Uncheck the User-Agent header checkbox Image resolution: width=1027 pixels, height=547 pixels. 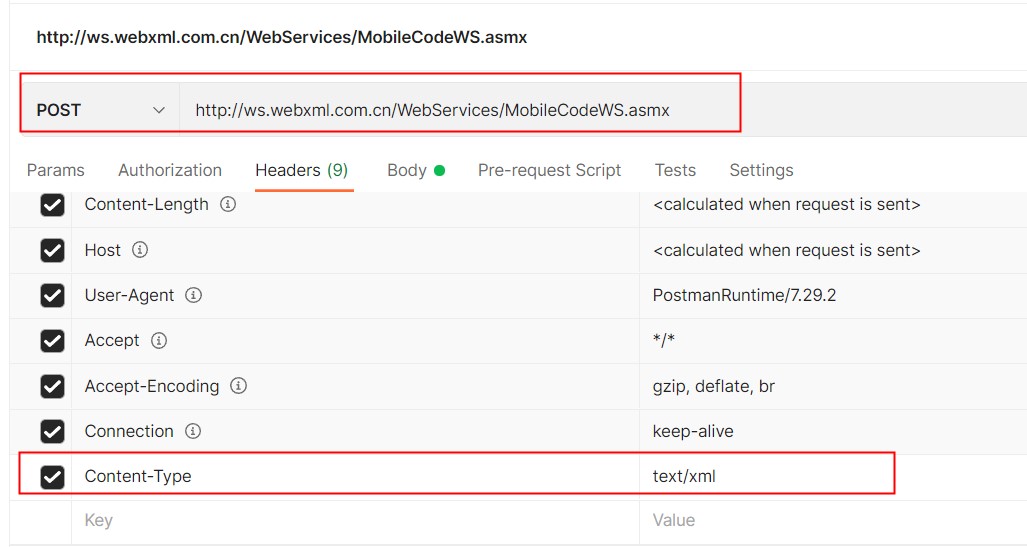point(52,296)
